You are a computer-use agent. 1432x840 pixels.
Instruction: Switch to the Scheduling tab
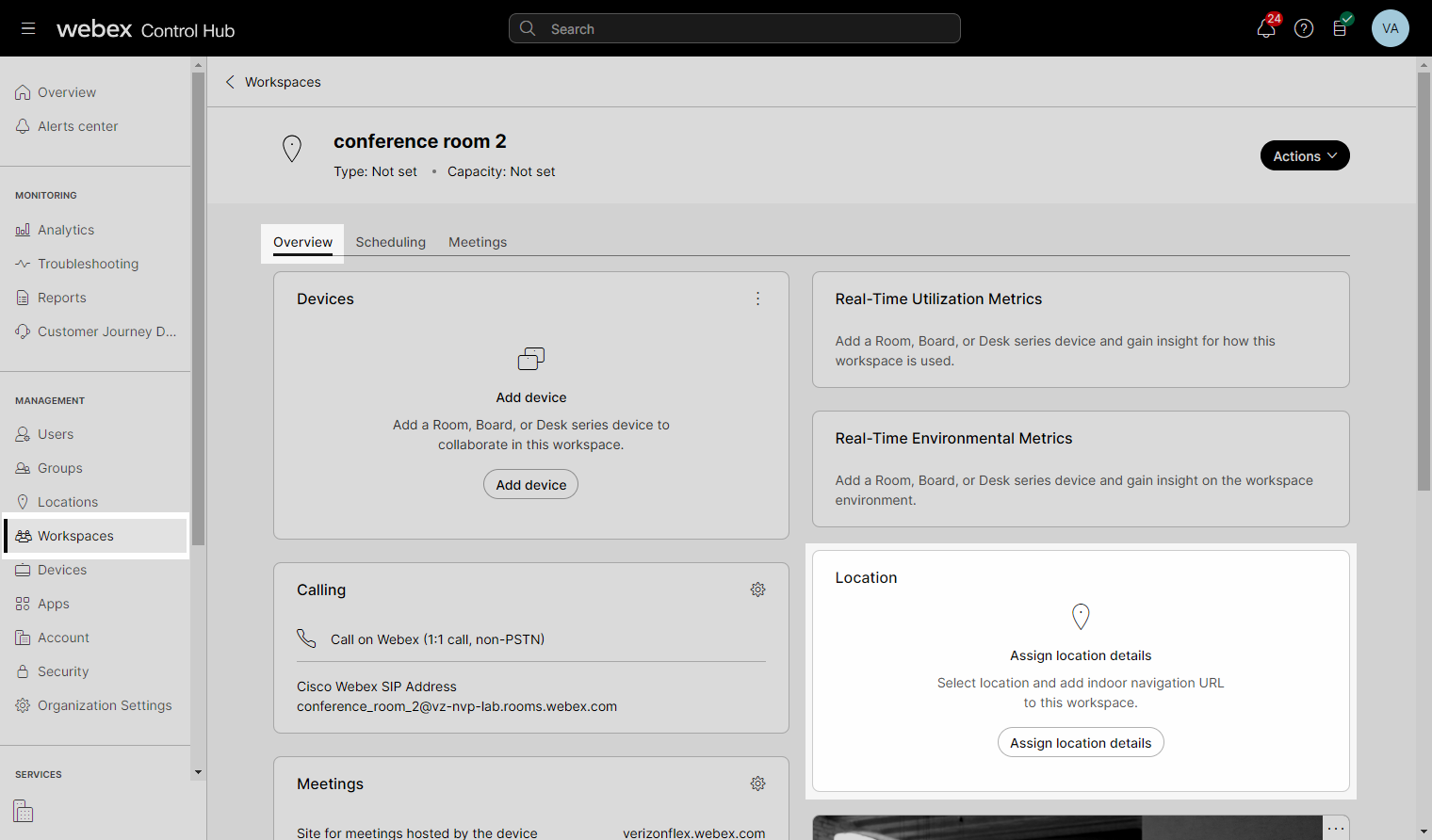click(390, 242)
